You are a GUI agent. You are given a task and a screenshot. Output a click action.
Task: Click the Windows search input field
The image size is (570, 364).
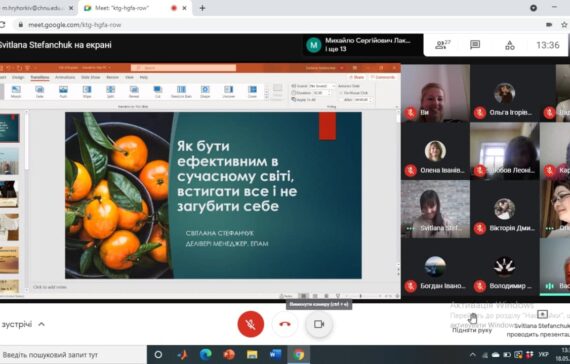click(73, 355)
